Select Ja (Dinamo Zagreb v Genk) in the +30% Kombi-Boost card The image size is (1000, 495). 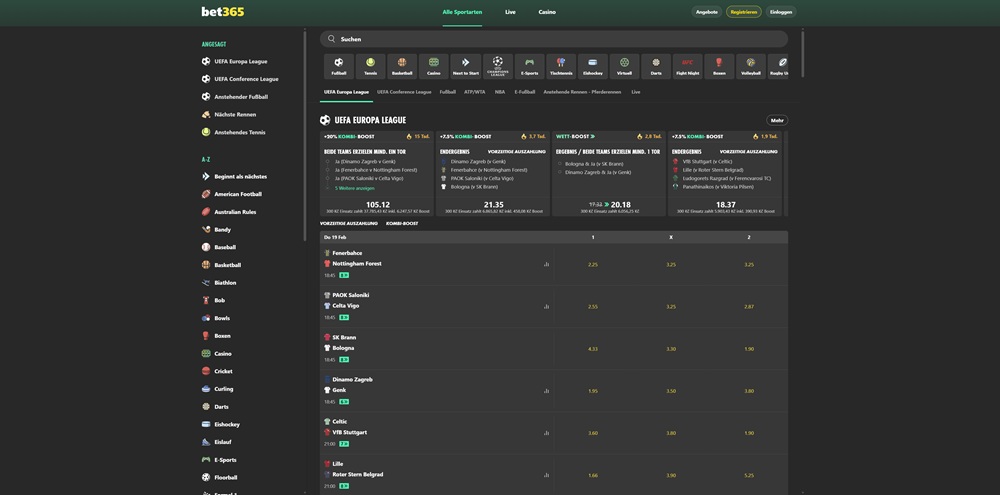point(364,162)
